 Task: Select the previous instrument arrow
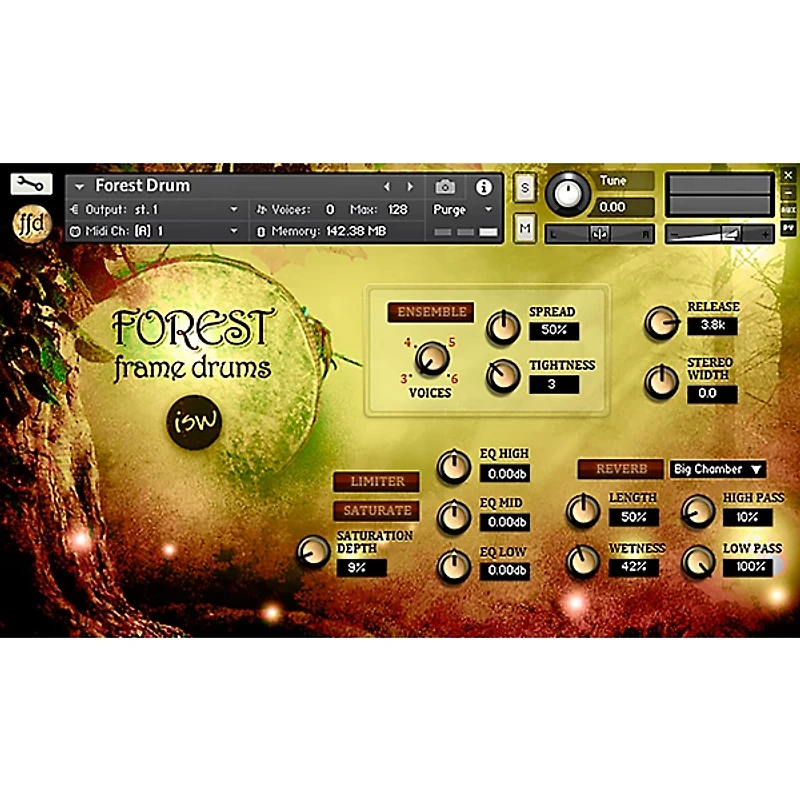(387, 187)
